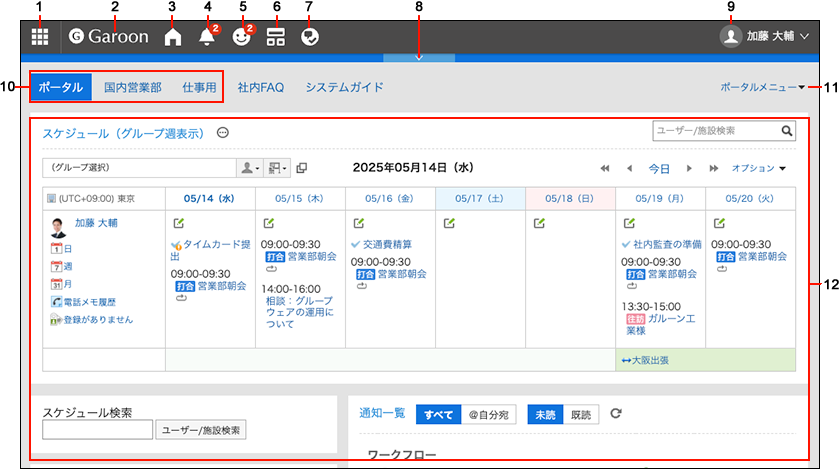This screenshot has height=469, width=840.
Task: Open the schedule portlet options ellipsis icon
Action: tap(223, 133)
